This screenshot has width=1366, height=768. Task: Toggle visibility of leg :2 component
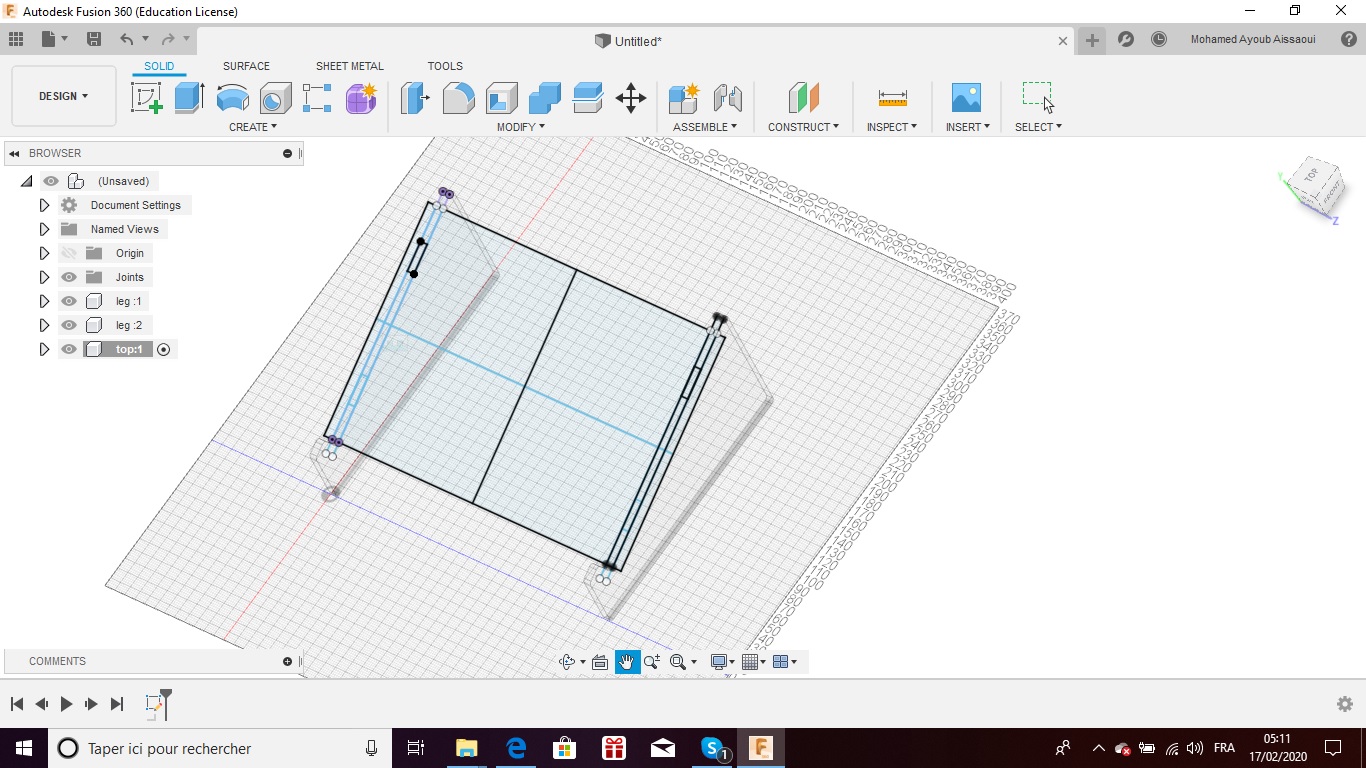tap(69, 325)
